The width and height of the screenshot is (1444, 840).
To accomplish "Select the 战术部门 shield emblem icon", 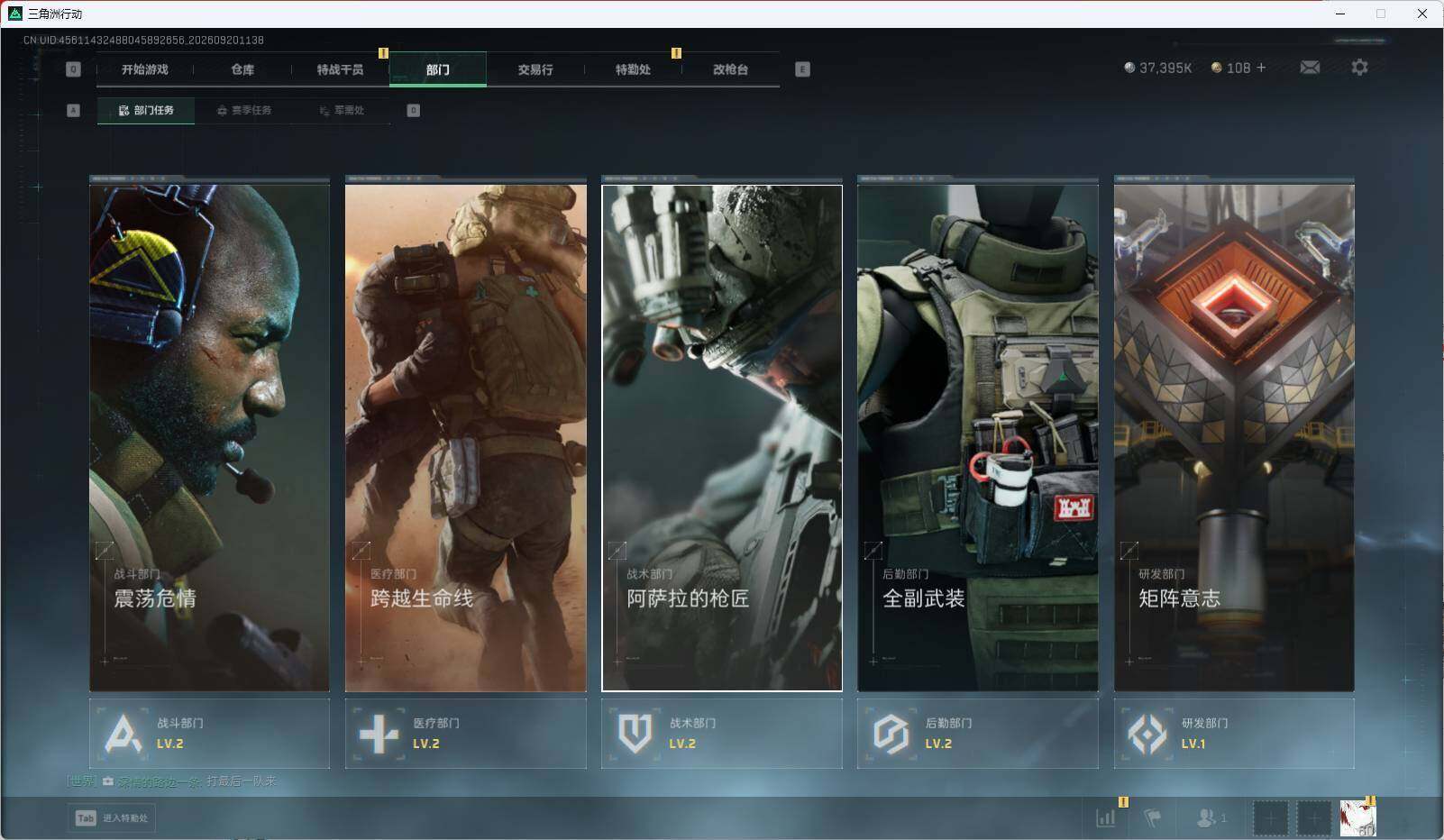I will coord(635,734).
